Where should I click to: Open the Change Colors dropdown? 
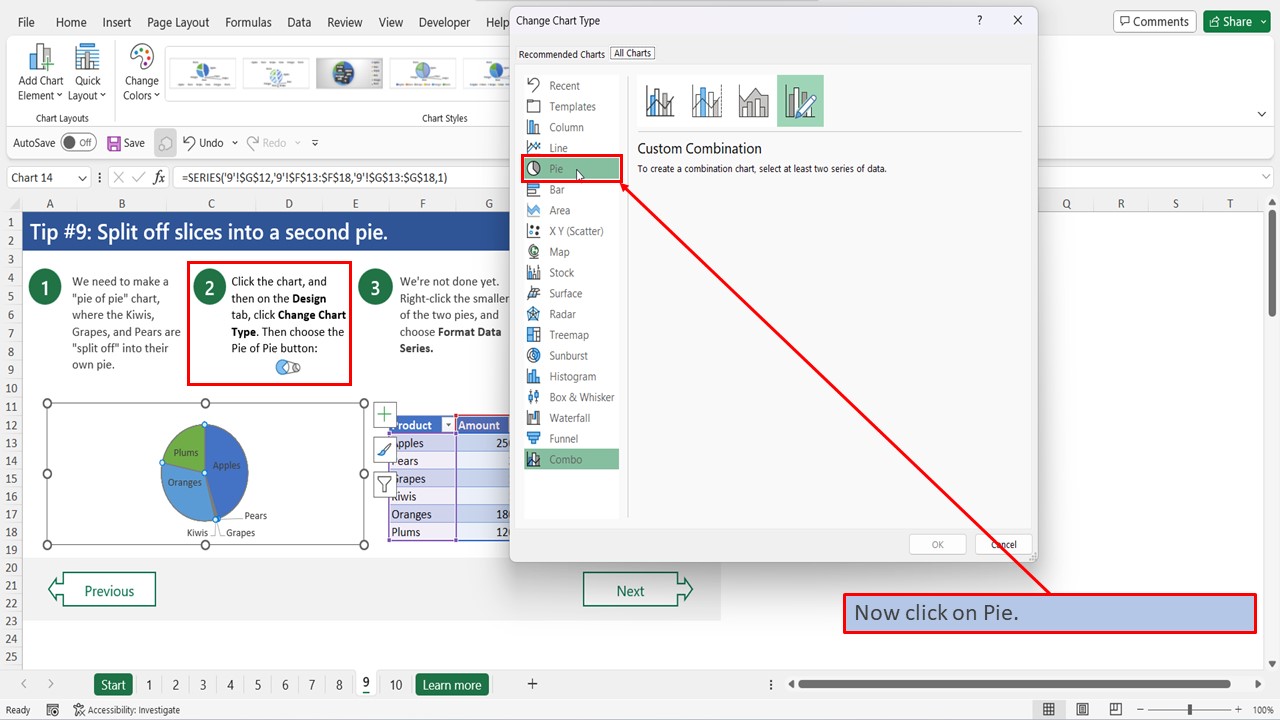(x=142, y=72)
